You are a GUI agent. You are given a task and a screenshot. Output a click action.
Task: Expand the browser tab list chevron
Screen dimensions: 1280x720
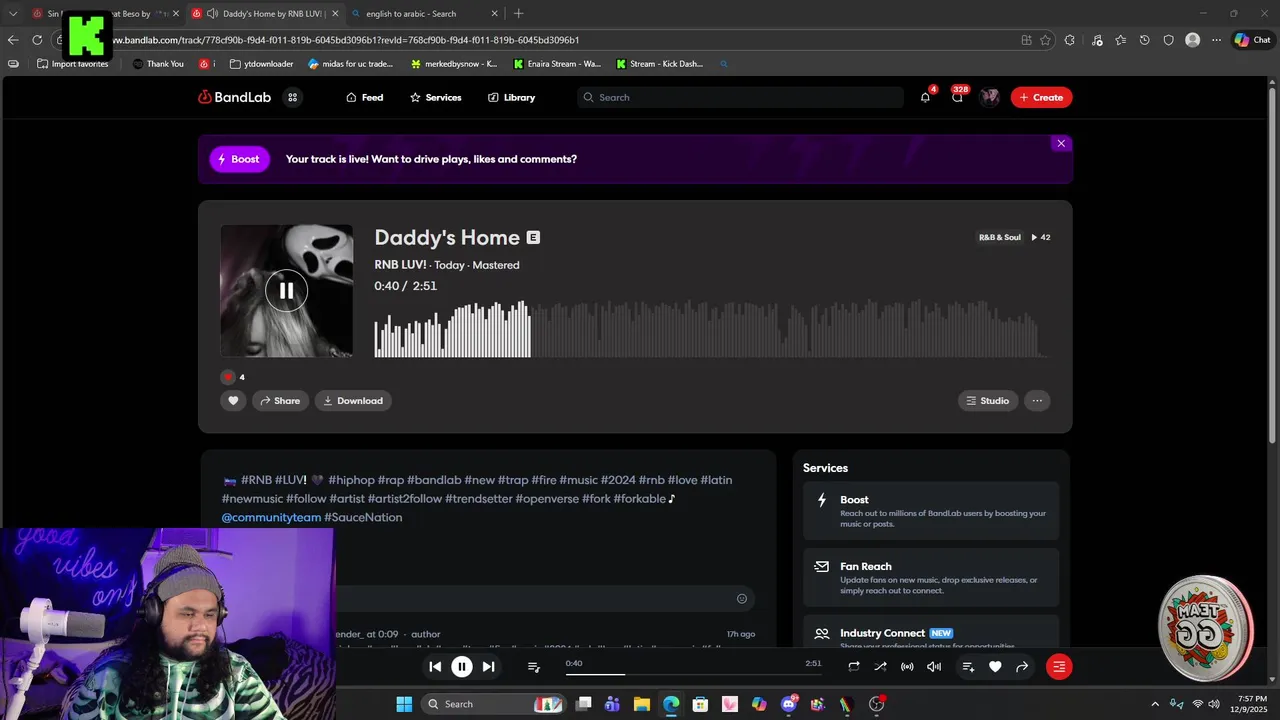[x=13, y=14]
